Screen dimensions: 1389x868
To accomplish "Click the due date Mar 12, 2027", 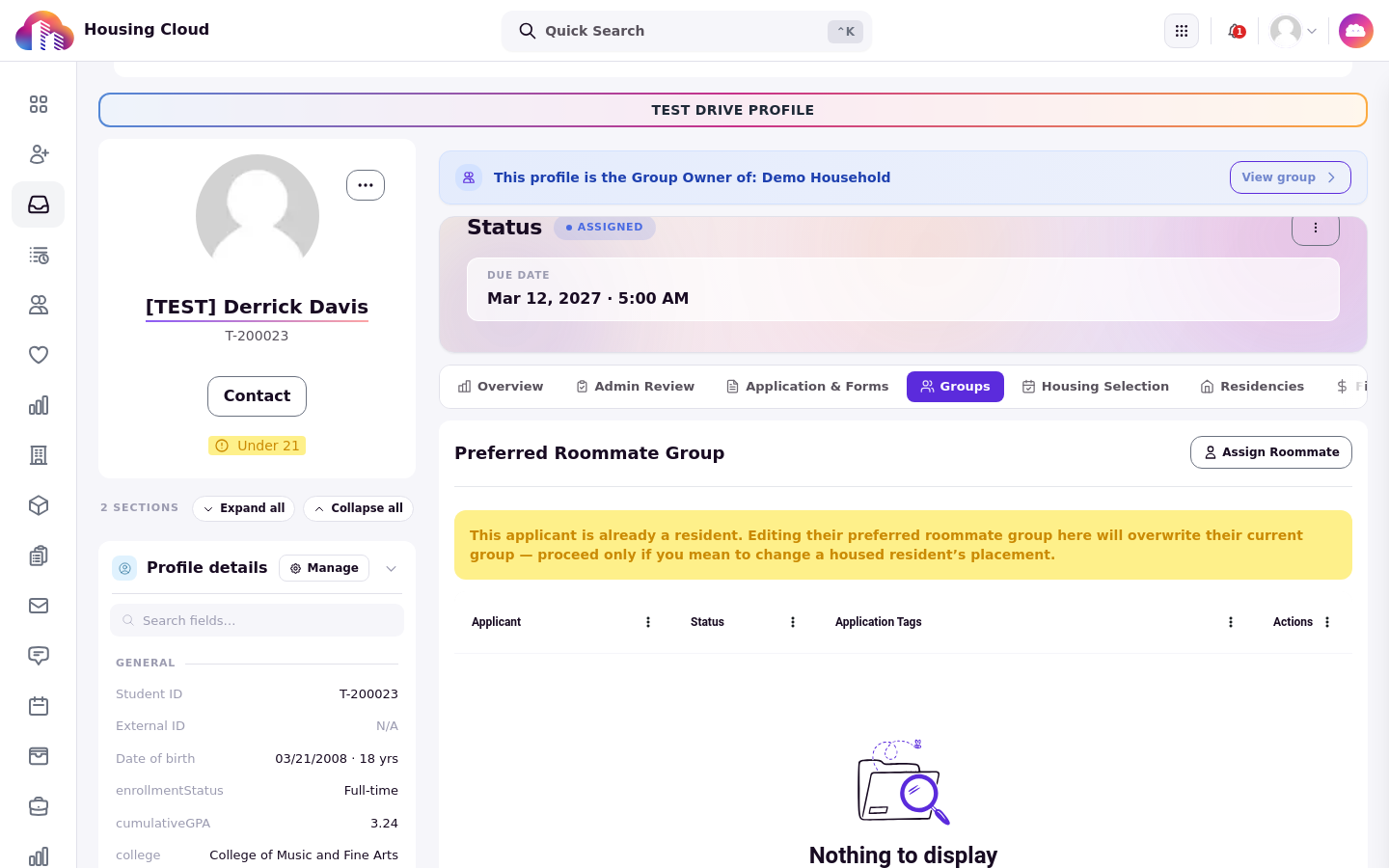I will click(x=587, y=299).
